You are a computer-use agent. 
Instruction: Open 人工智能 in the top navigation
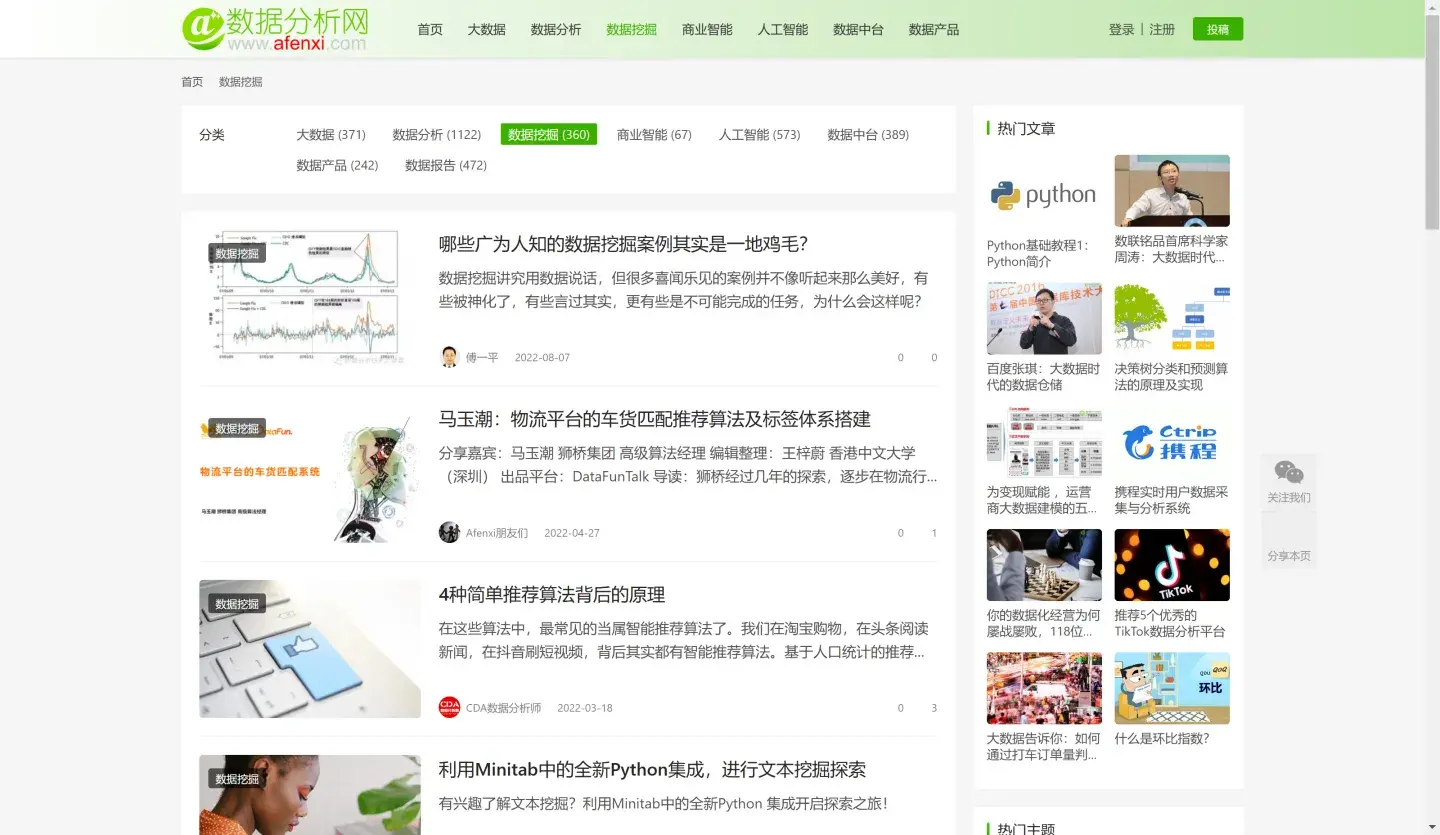[782, 29]
